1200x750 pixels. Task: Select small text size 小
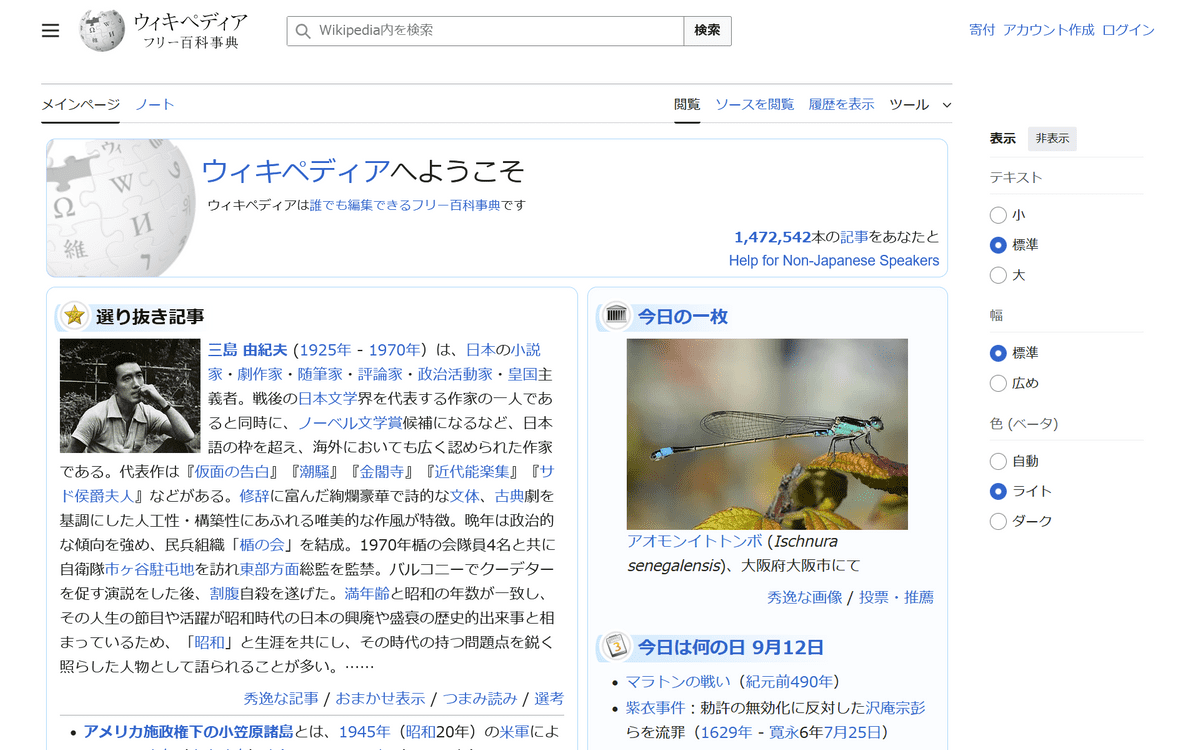(998, 215)
